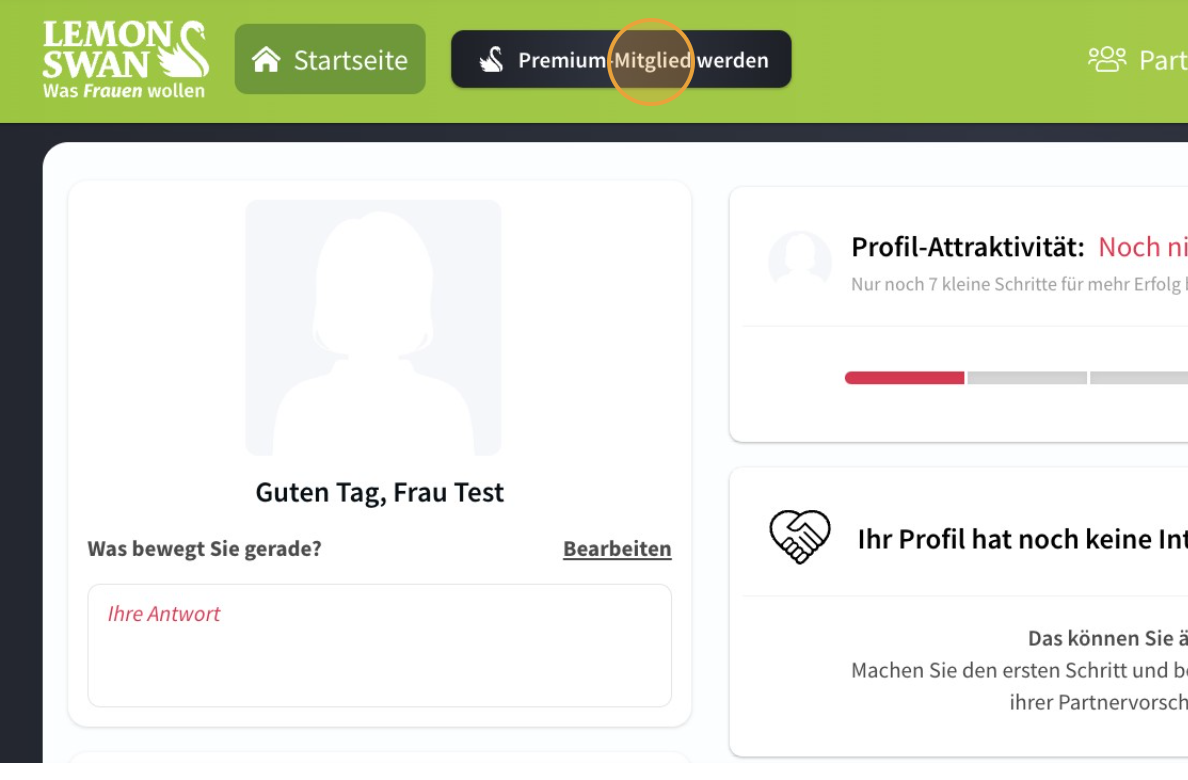Click the handshake heart icon

point(799,537)
